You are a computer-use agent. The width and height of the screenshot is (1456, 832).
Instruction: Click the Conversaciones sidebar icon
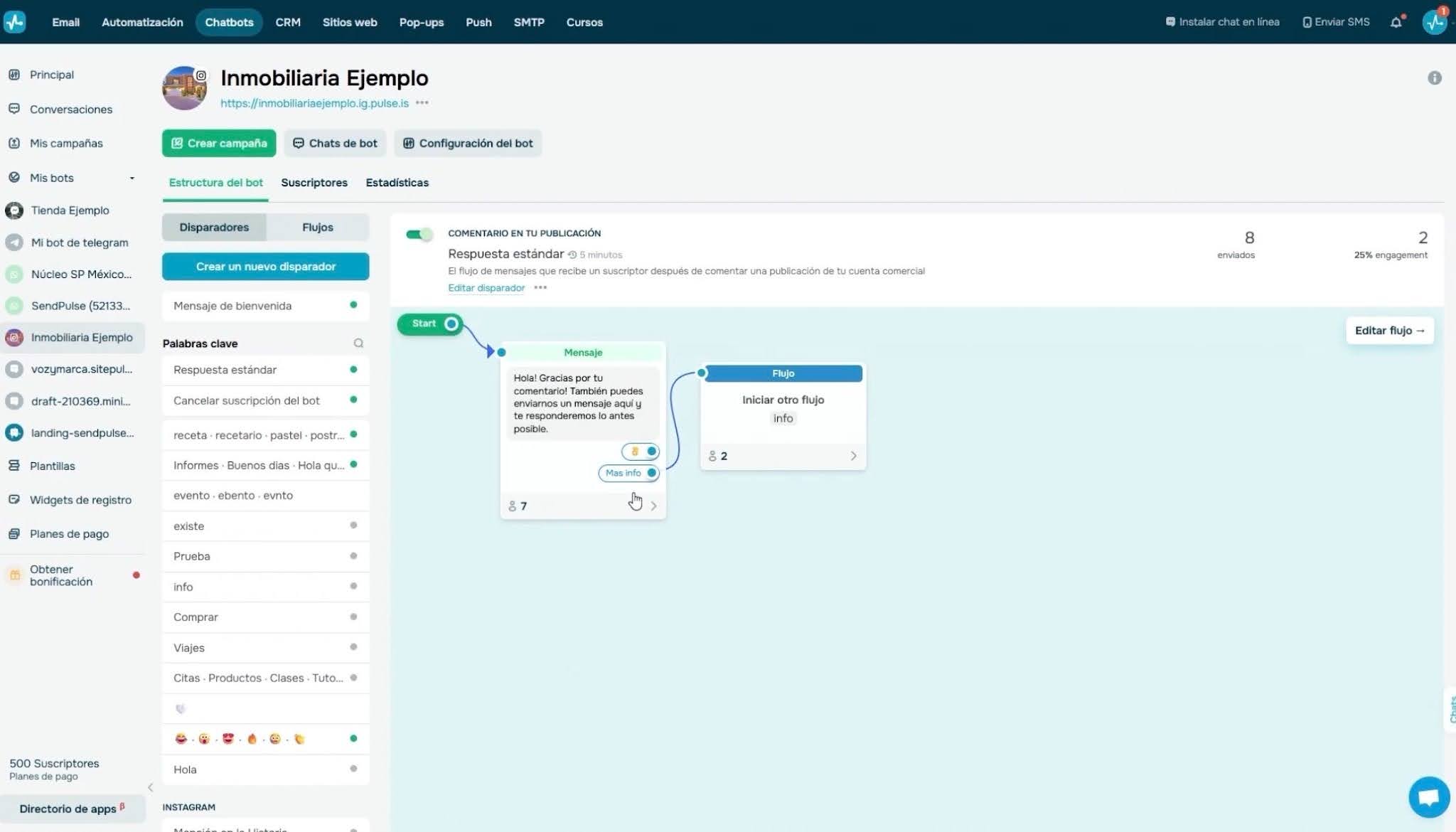(x=14, y=109)
